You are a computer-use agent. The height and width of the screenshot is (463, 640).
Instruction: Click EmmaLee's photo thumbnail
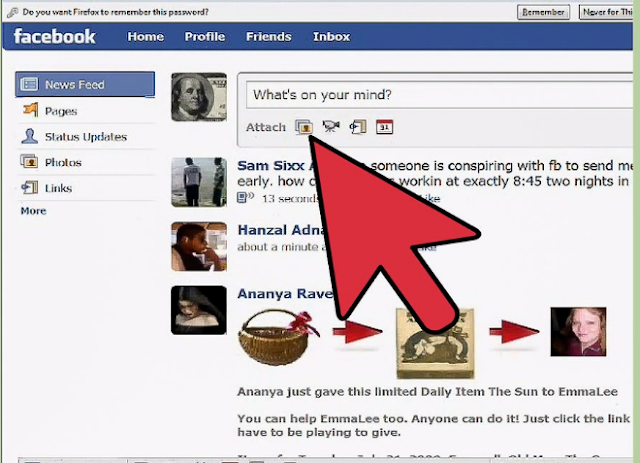point(578,332)
